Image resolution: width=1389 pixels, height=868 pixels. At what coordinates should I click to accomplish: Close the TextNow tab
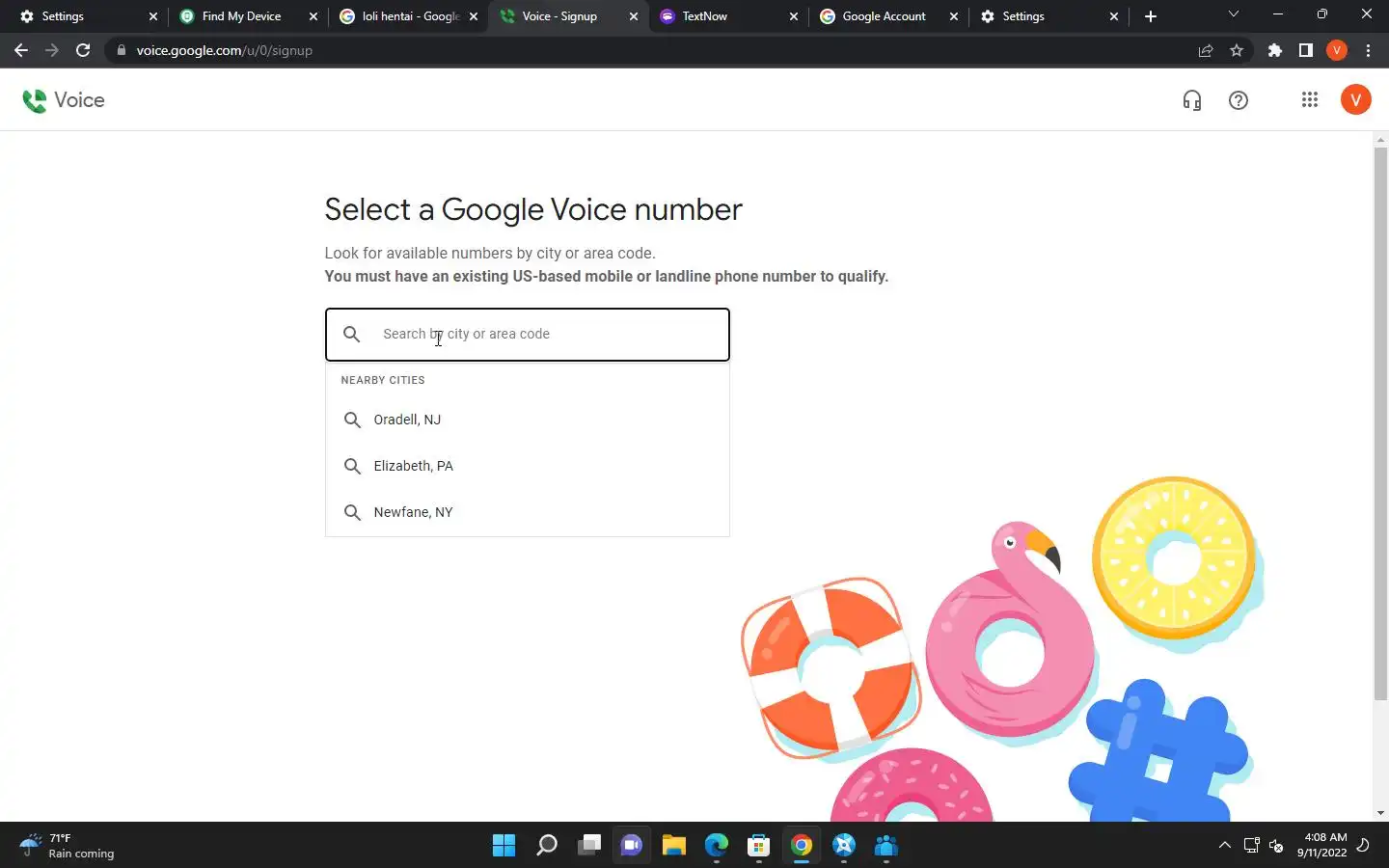pos(794,16)
